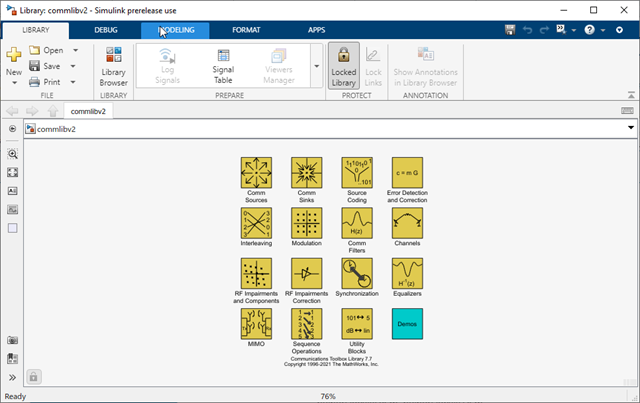Click the redo arrow in quick access toolbar
Screen dimensions: 640x403
coord(544,30)
